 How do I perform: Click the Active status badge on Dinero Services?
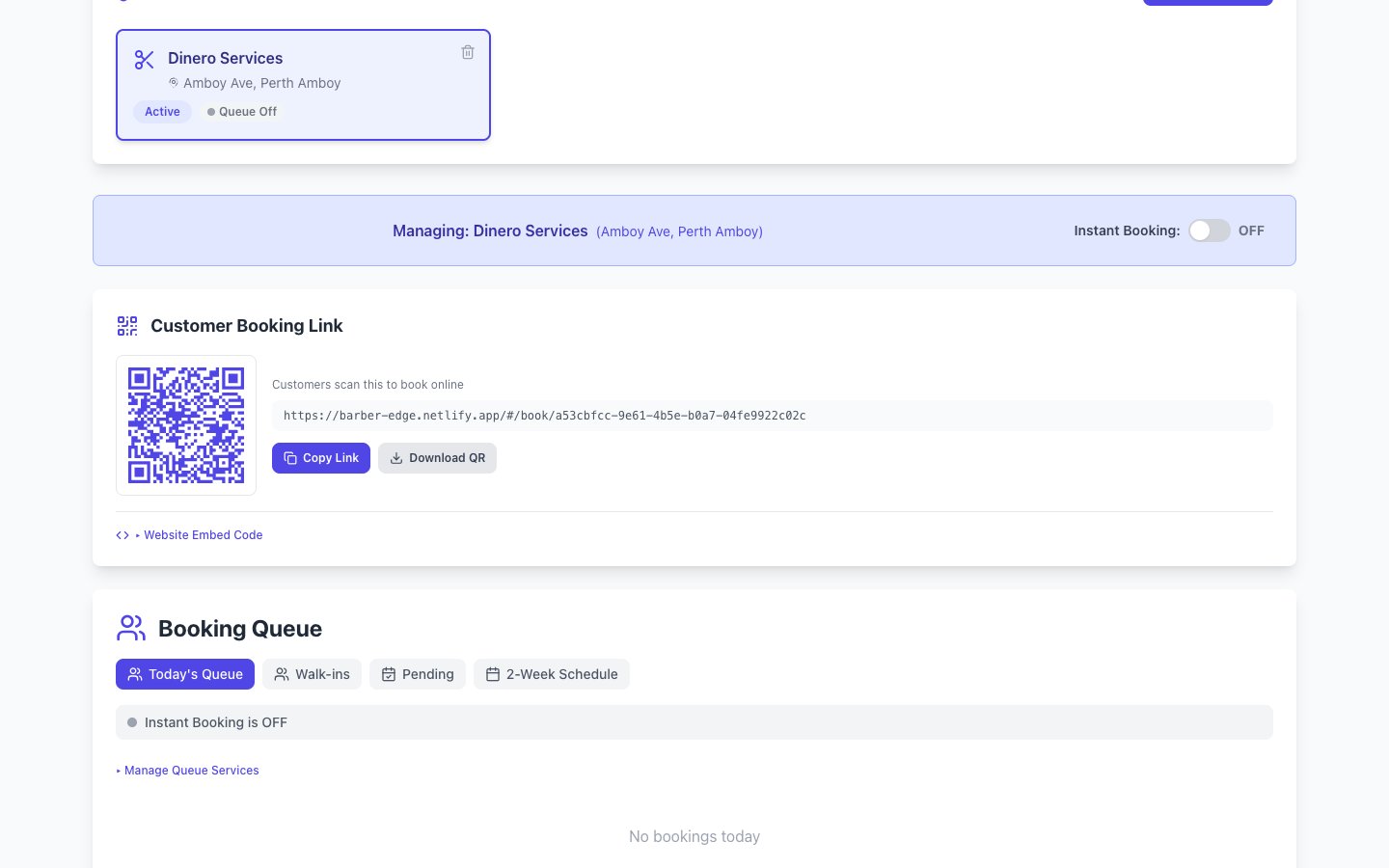click(x=162, y=112)
